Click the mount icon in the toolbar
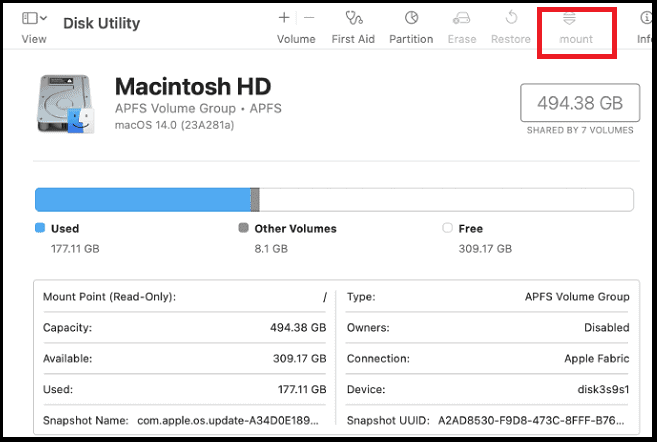657x442 pixels. click(576, 18)
